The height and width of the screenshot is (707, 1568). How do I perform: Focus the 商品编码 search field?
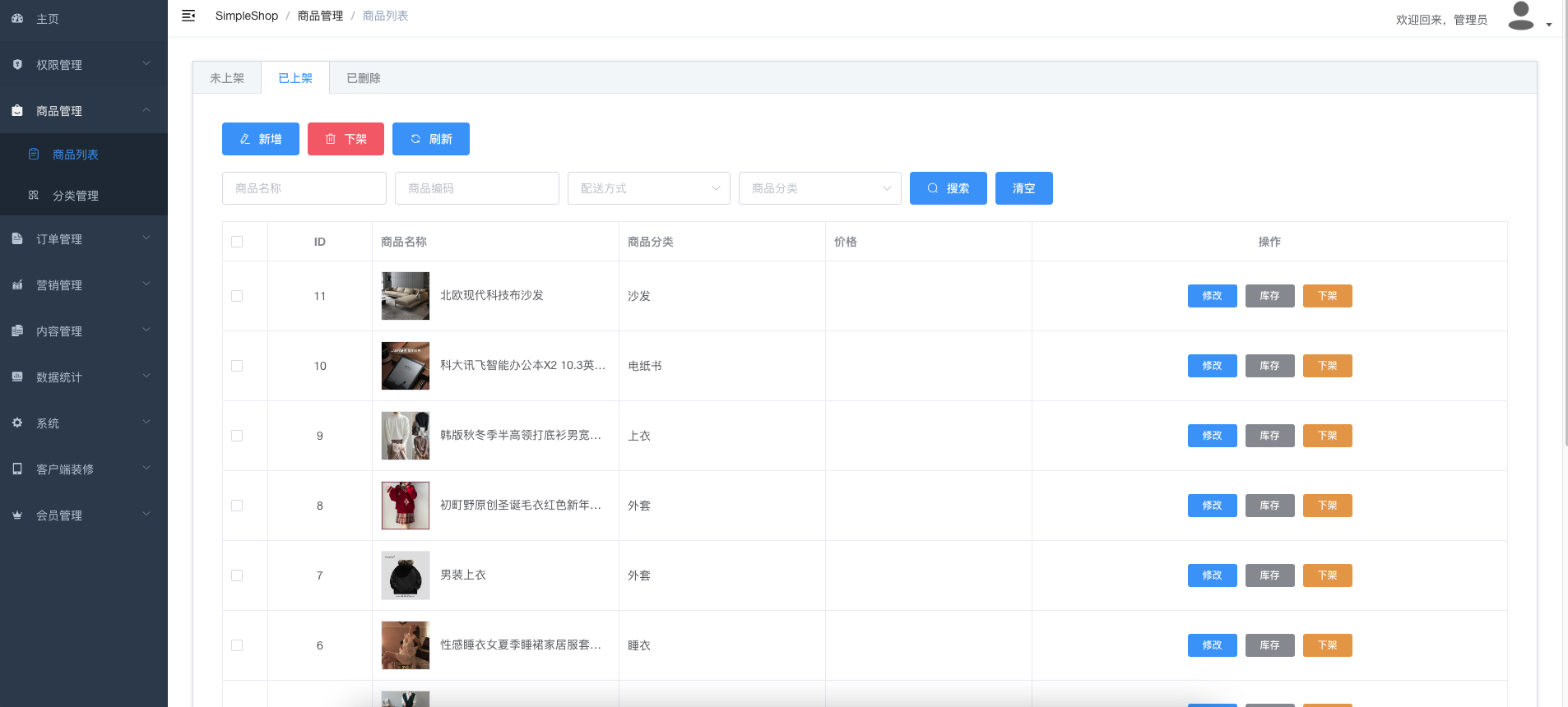pyautogui.click(x=477, y=188)
